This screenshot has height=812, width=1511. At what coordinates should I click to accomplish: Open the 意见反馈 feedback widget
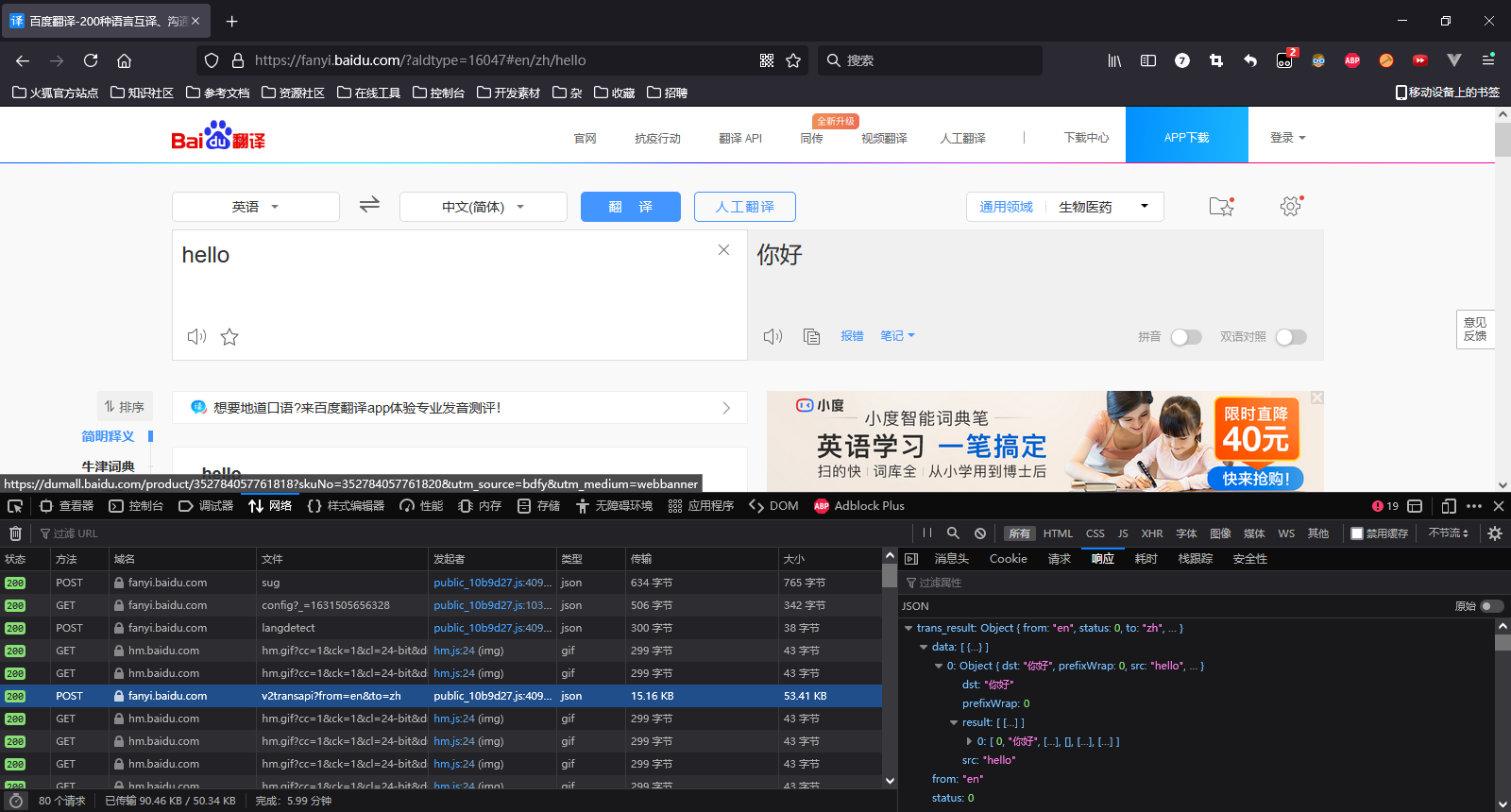(1475, 330)
